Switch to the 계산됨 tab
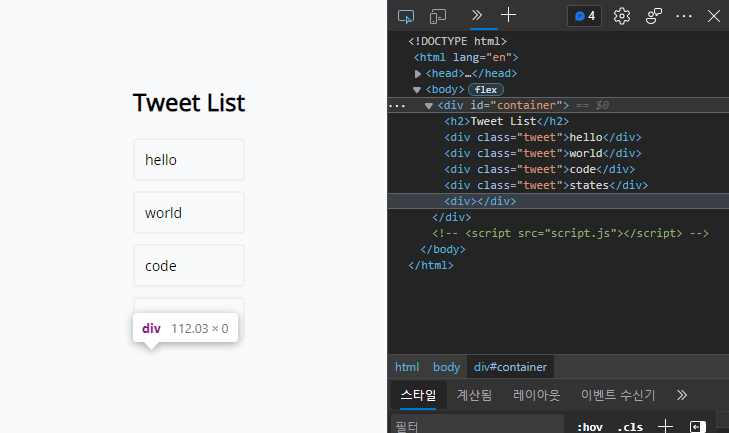This screenshot has width=729, height=433. (x=474, y=395)
